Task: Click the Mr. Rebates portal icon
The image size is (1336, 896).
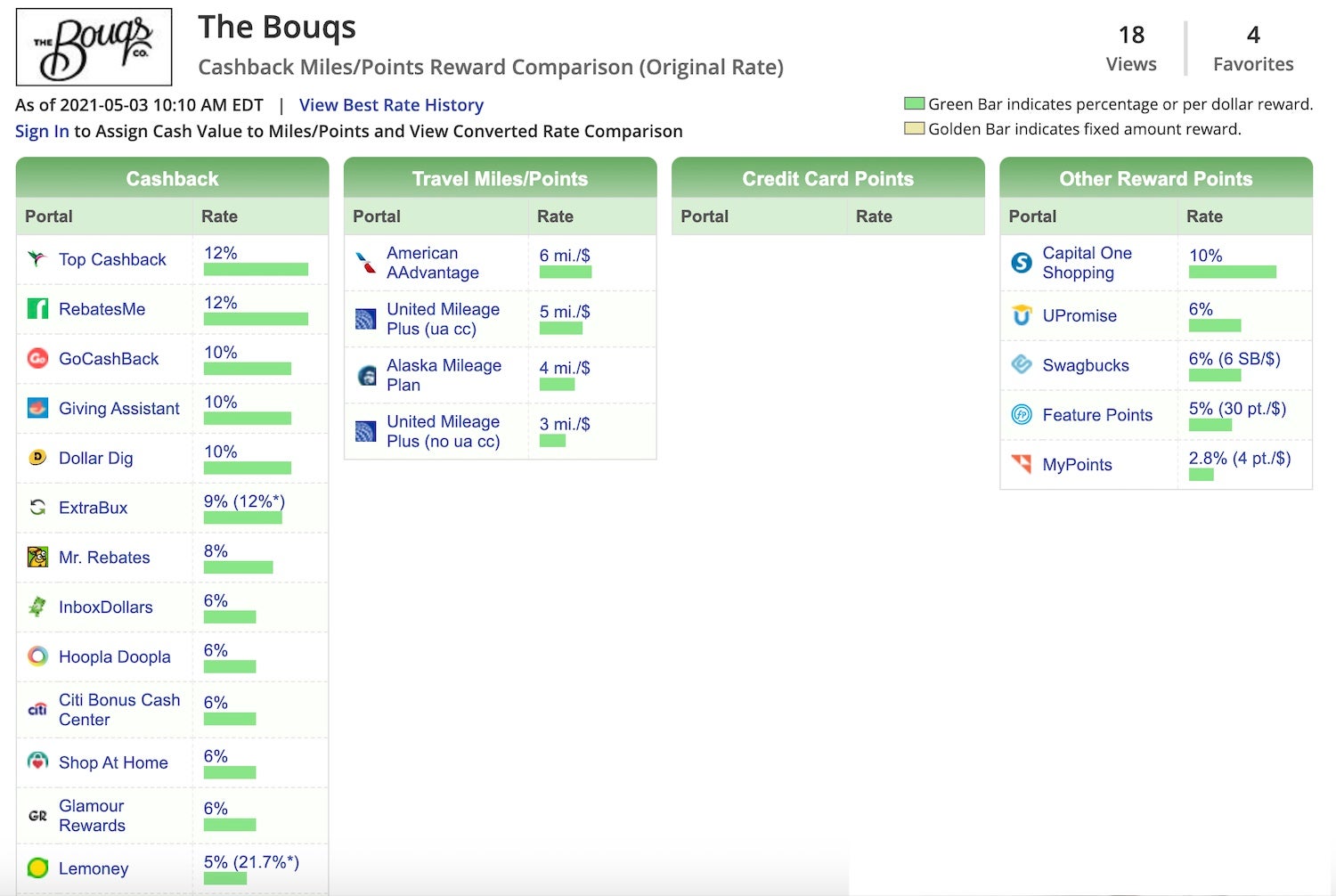Action: (x=37, y=558)
